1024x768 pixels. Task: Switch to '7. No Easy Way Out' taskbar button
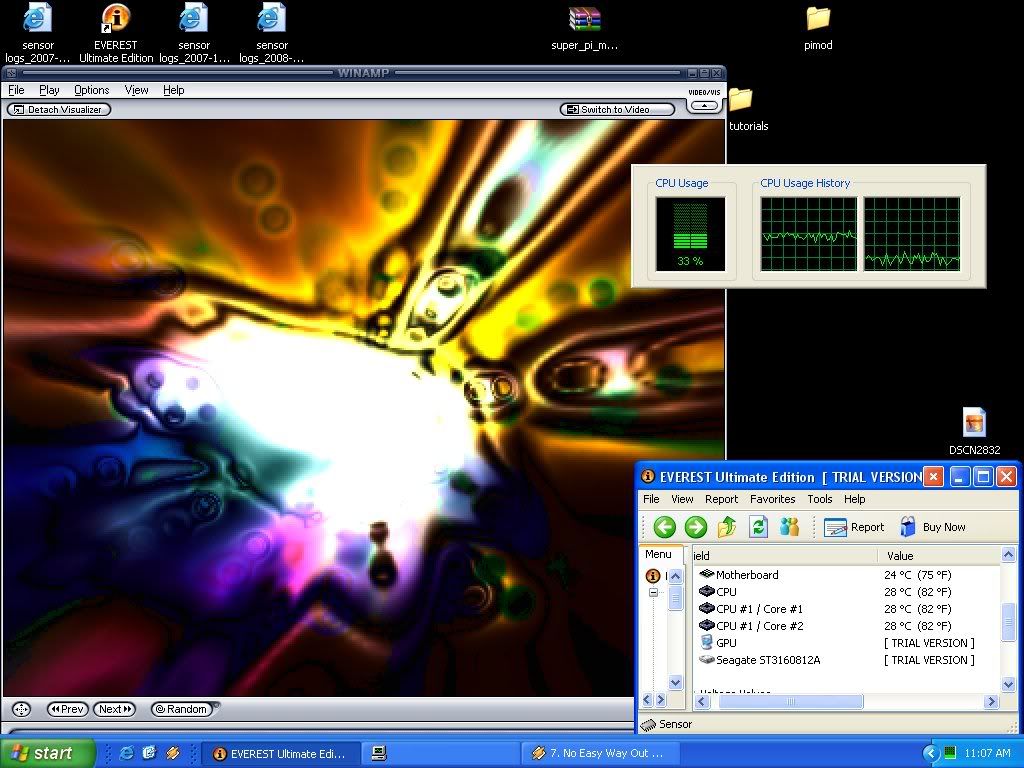pyautogui.click(x=601, y=754)
